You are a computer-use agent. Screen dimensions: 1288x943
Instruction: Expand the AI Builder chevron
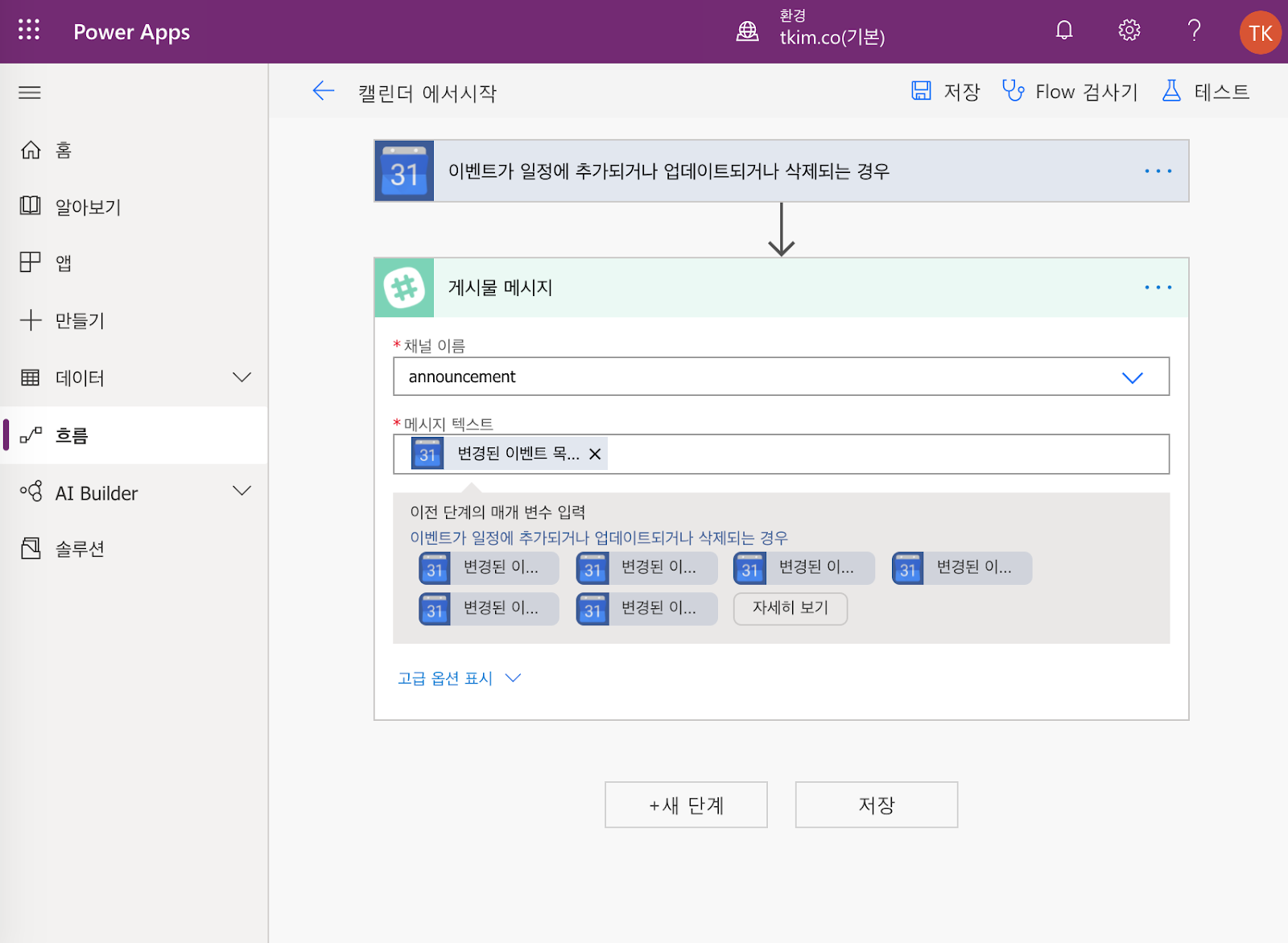tap(242, 490)
